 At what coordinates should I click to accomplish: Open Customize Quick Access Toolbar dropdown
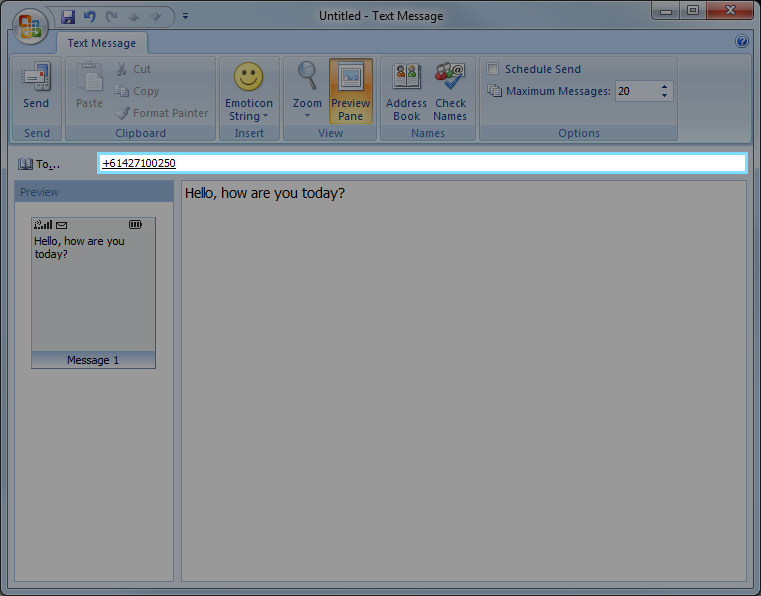tap(185, 16)
